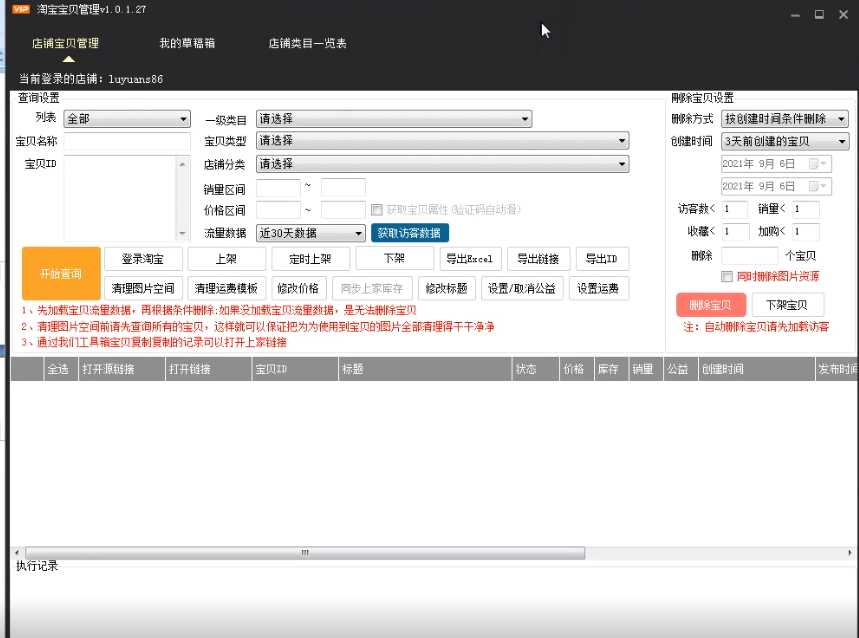Image resolution: width=859 pixels, height=638 pixels.
Task: Open the calendar of the second creation date picker
Action: coord(817,186)
